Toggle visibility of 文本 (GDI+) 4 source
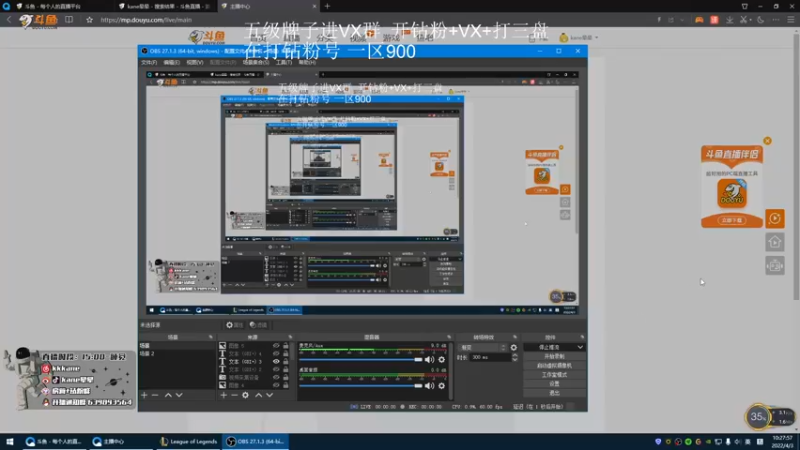Screen dimensions: 800x450 click(x=276, y=354)
